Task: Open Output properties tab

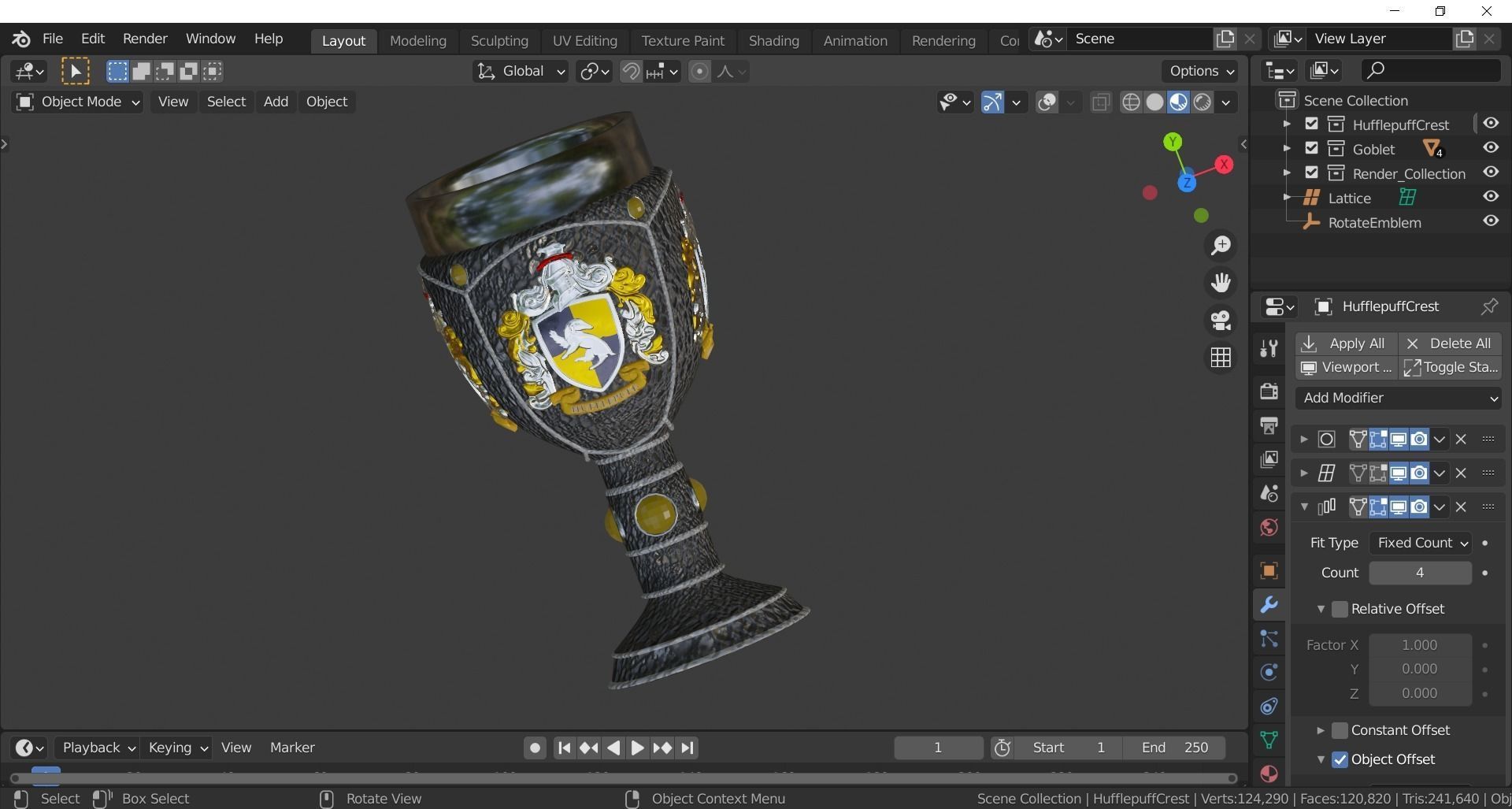Action: click(1269, 425)
